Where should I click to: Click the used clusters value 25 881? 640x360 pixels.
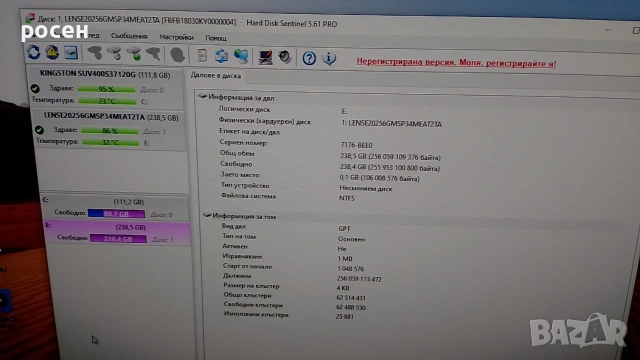[x=345, y=317]
